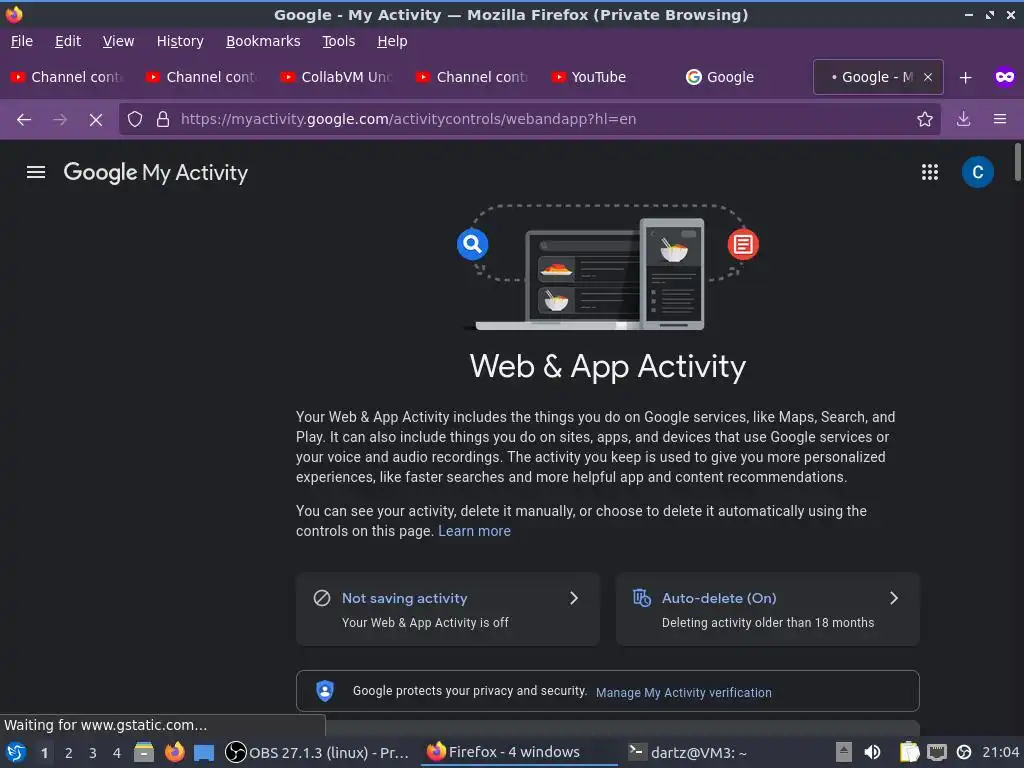Close the Google My Activity tab
Viewport: 1024px width, 768px height.
coord(927,77)
